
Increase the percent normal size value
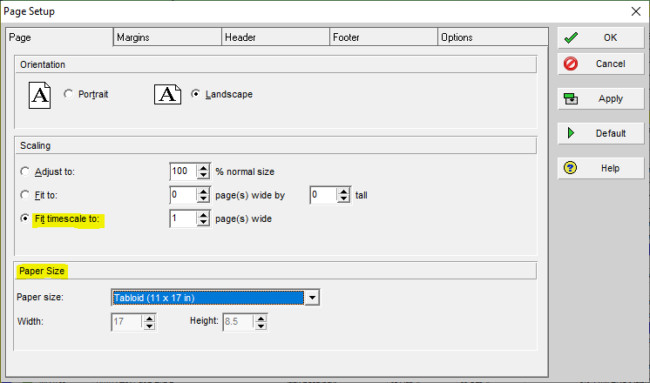204,167
